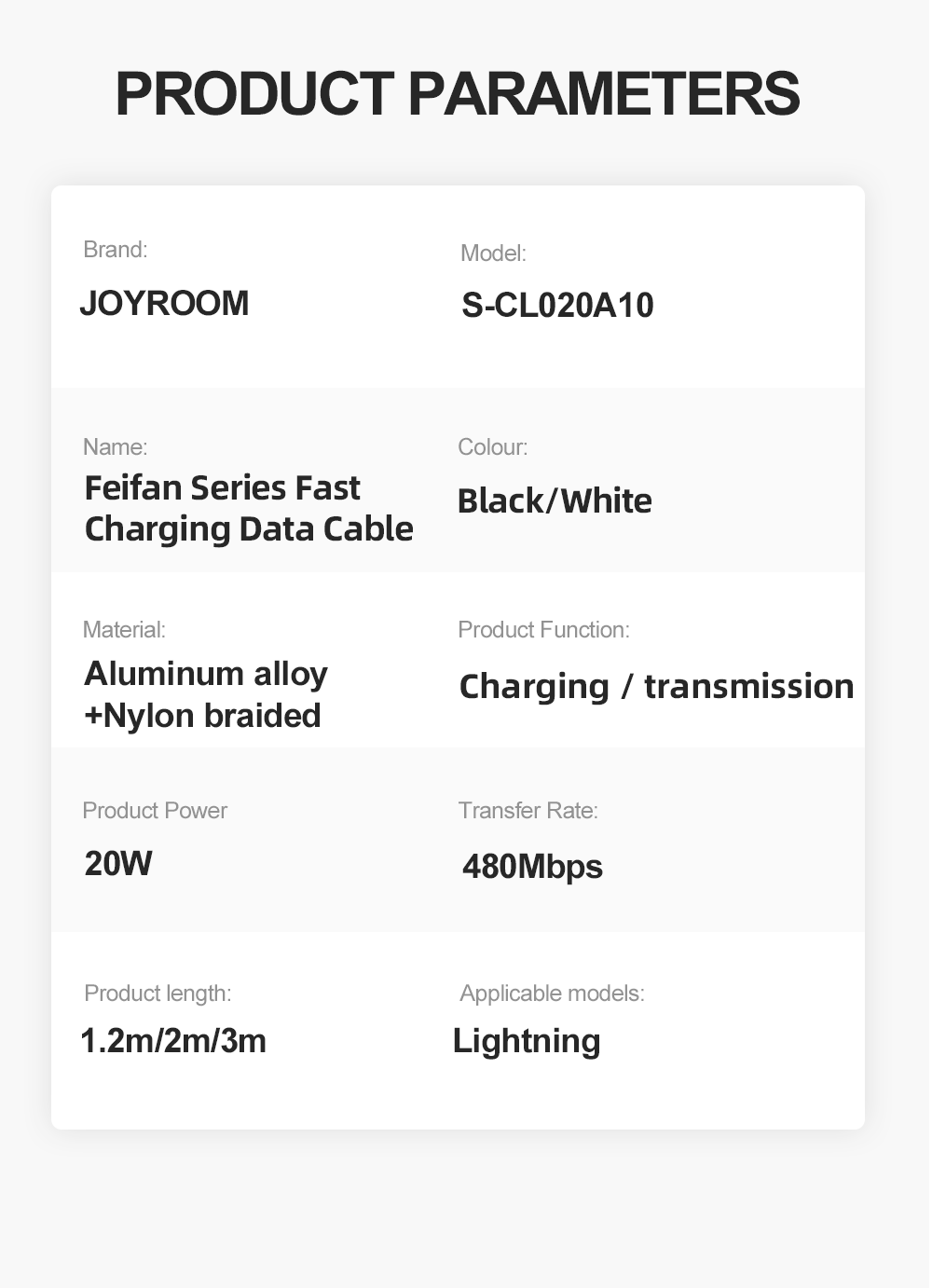Click the Product Function label
Screen dimensions: 932x1288
pyautogui.click(x=543, y=630)
